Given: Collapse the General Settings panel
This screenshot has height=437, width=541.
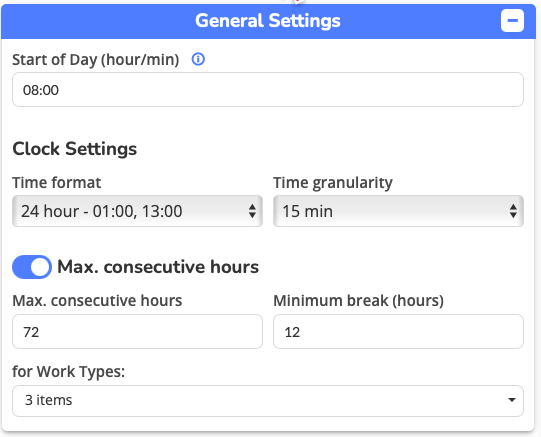Looking at the screenshot, I should point(512,21).
